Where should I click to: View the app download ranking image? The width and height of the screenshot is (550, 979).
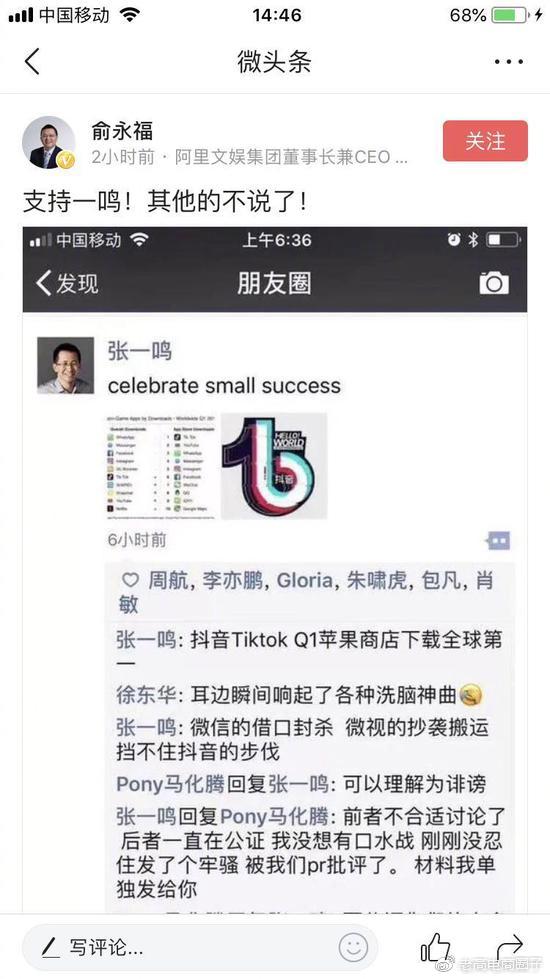[162, 466]
